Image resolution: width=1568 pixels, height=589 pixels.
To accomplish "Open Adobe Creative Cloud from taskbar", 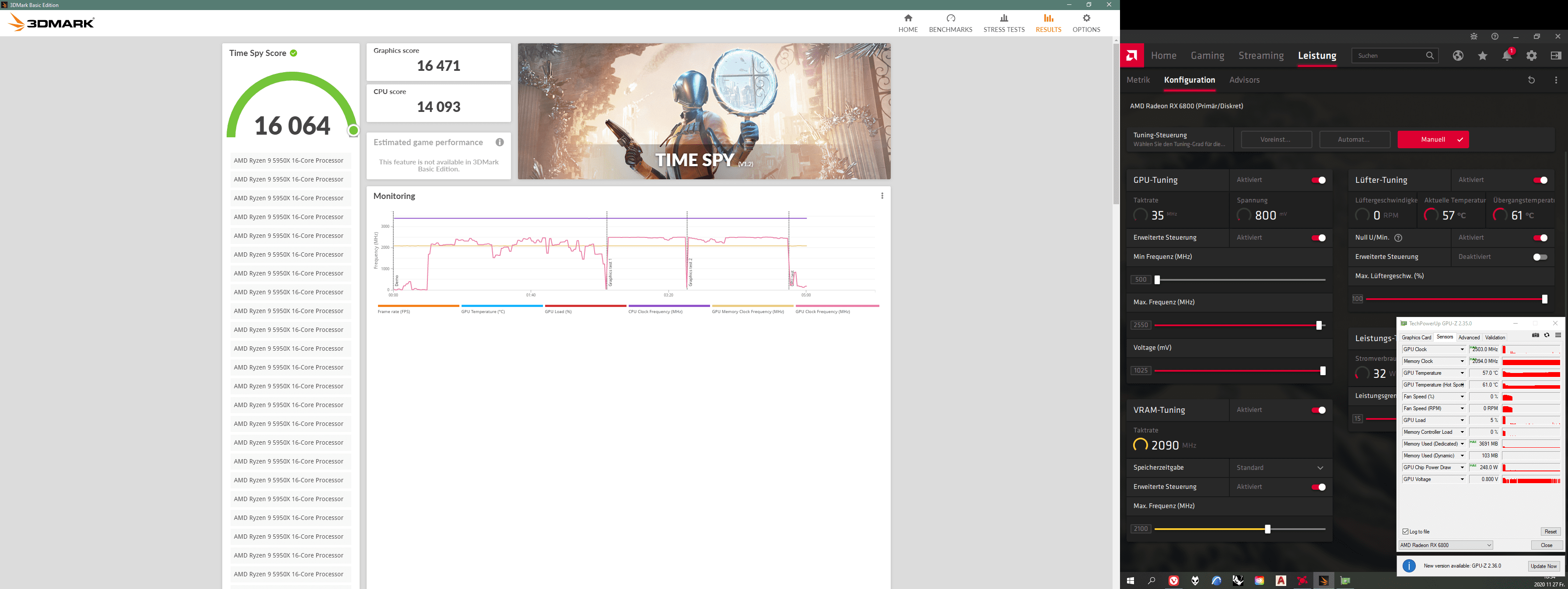I will [x=1260, y=581].
